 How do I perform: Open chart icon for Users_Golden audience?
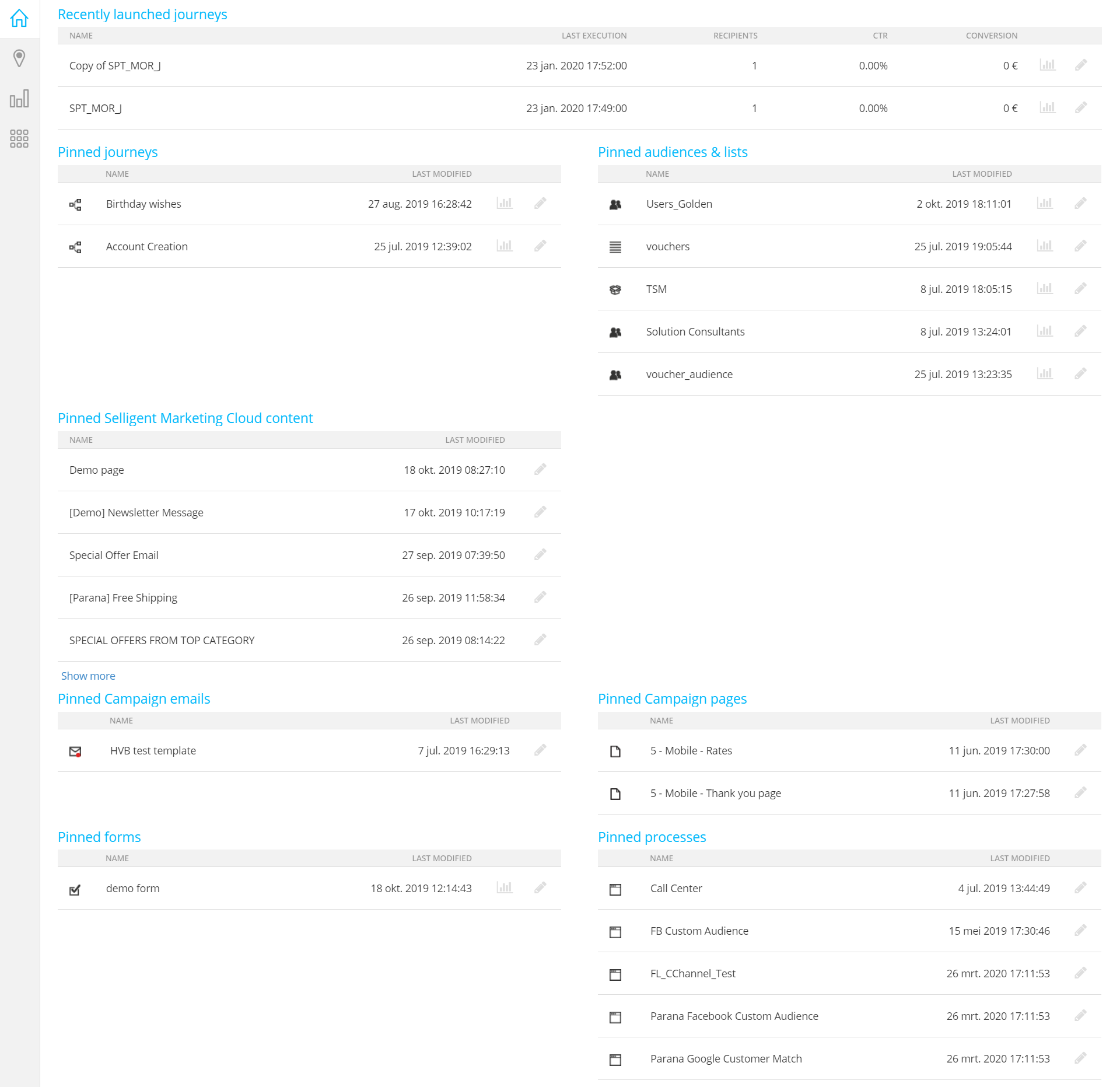click(x=1044, y=203)
